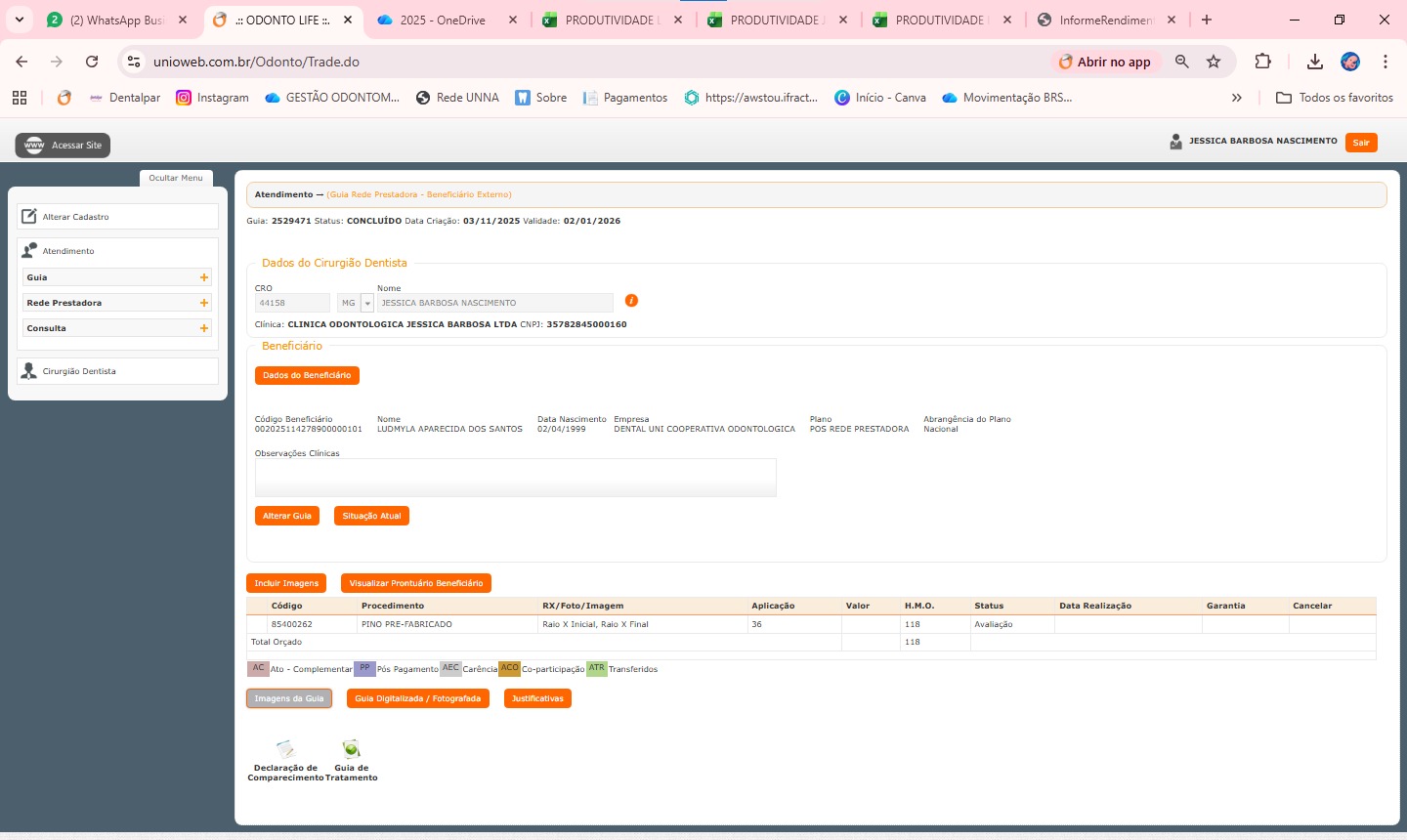
Task: Click the Acessar Site button
Action: coord(63,146)
